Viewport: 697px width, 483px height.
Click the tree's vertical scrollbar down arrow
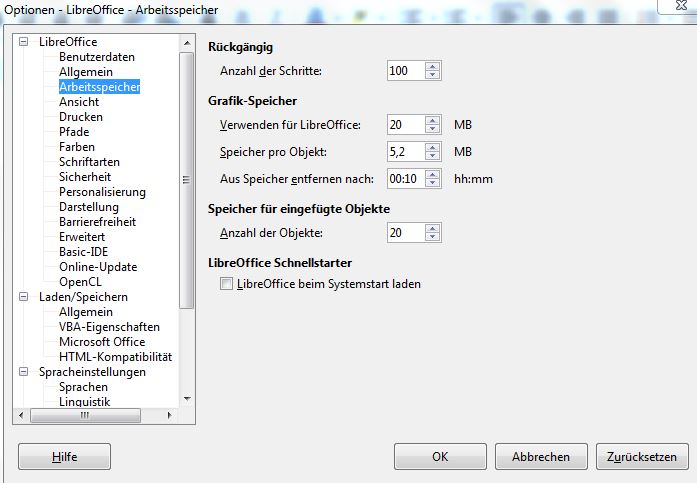(x=187, y=399)
